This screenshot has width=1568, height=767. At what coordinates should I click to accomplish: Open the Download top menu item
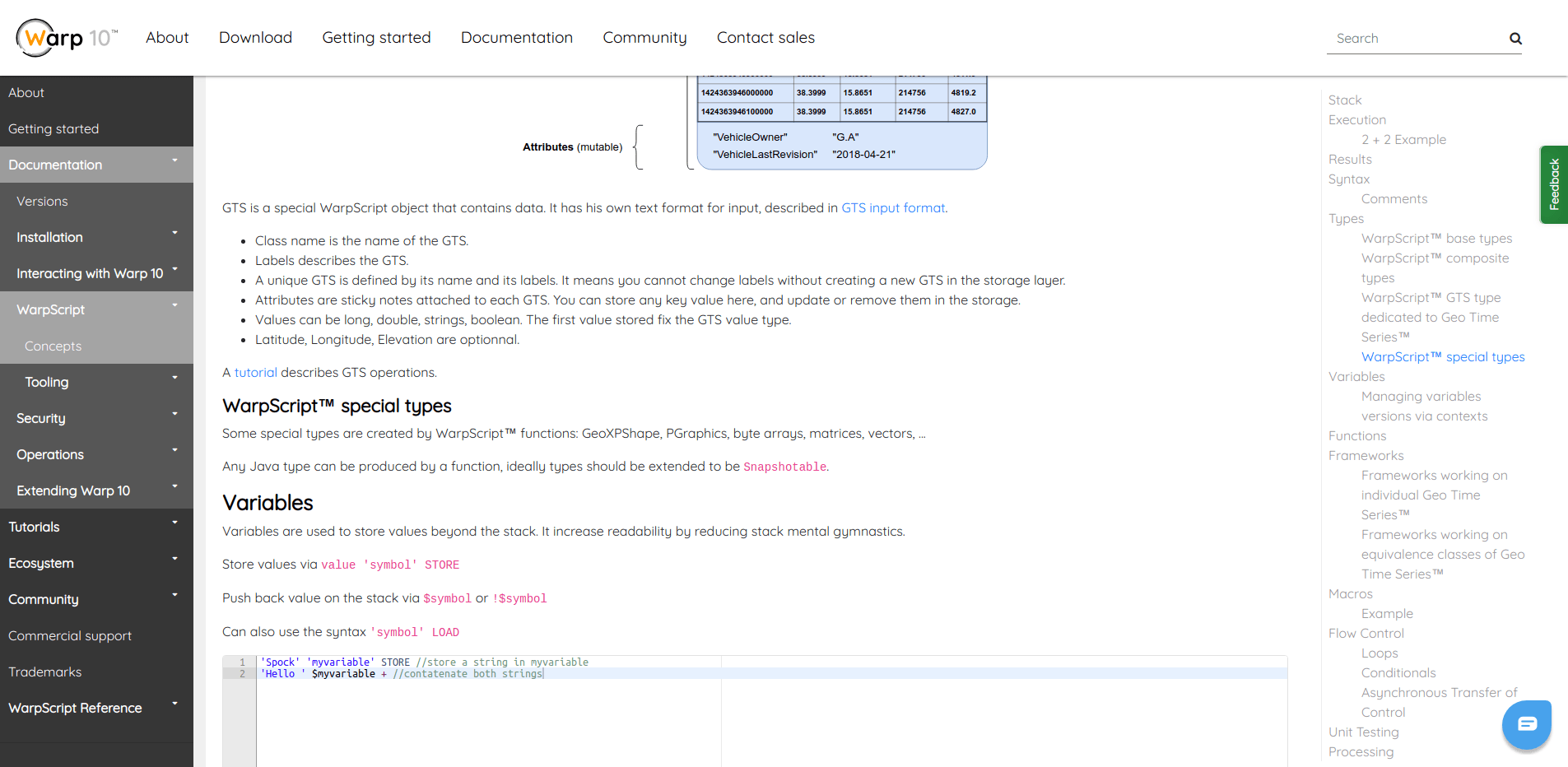255,38
